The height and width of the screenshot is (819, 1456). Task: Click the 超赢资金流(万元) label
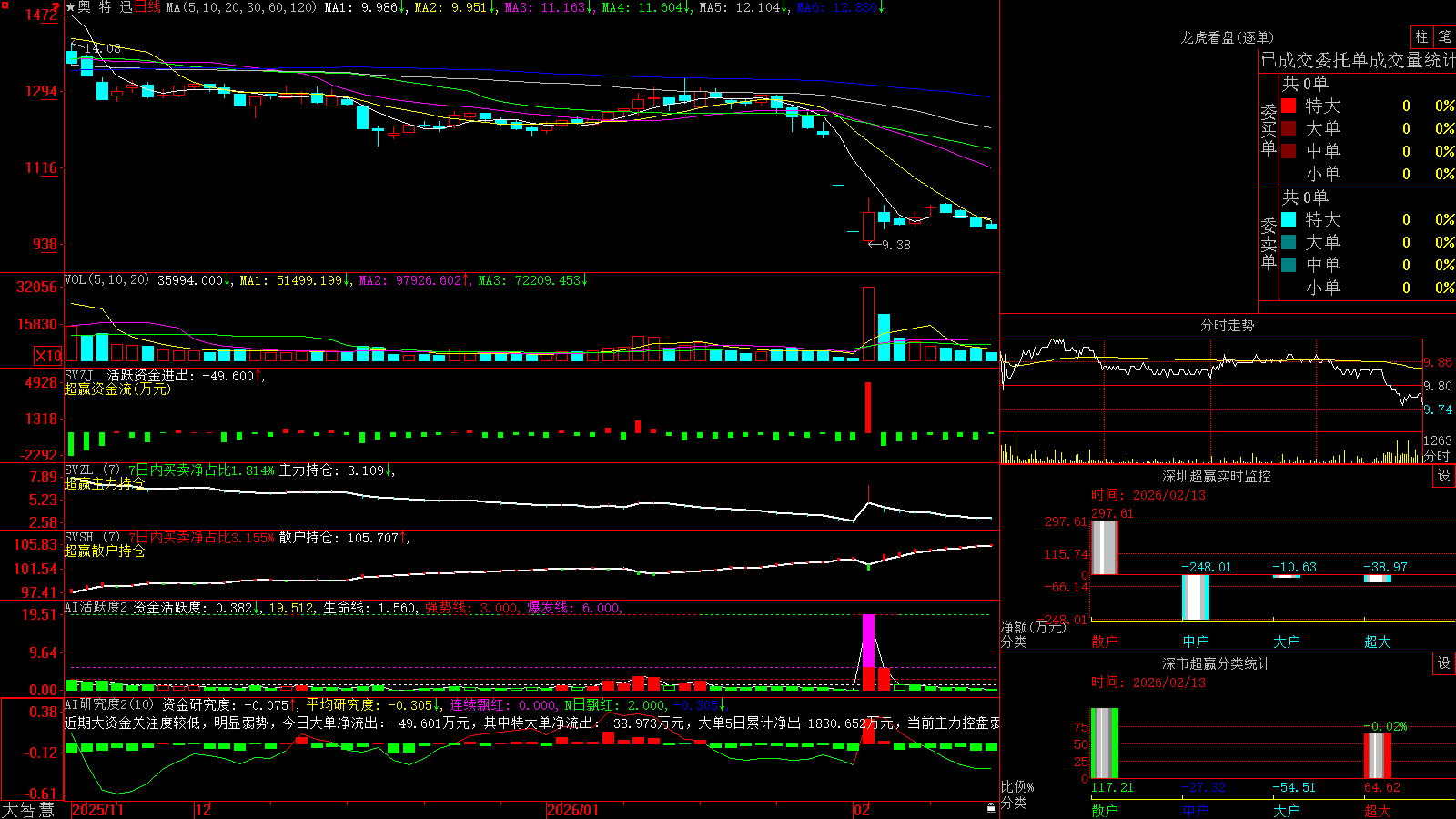tap(117, 389)
